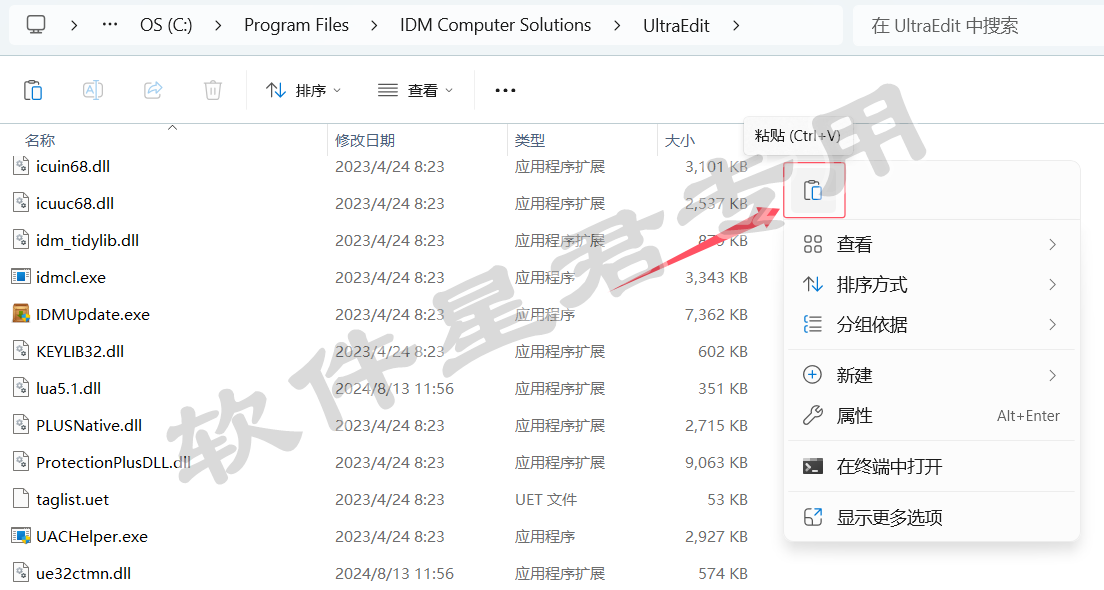1104x590 pixels.
Task: Open the three-dot See more toolbar menu
Action: [x=506, y=90]
